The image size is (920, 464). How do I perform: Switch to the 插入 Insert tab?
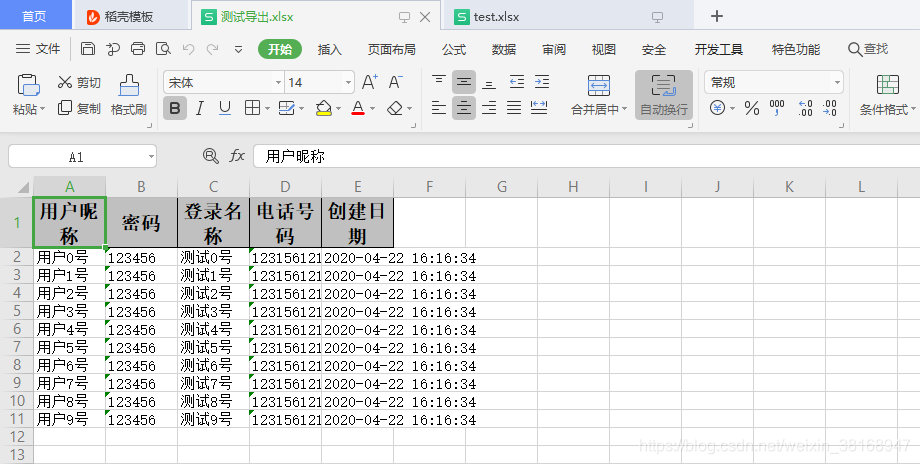[x=329, y=49]
